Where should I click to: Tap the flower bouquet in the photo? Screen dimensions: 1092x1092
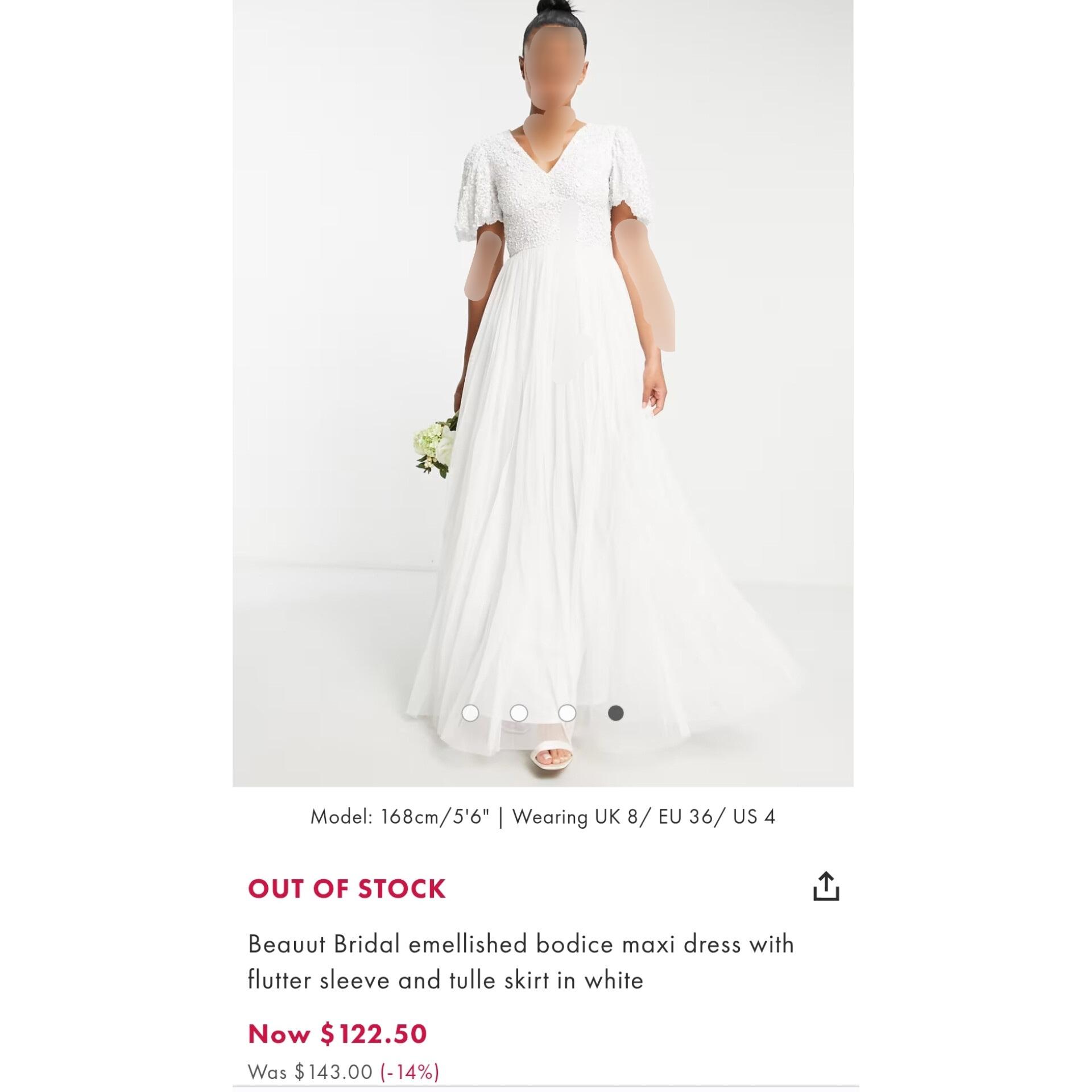(x=436, y=445)
